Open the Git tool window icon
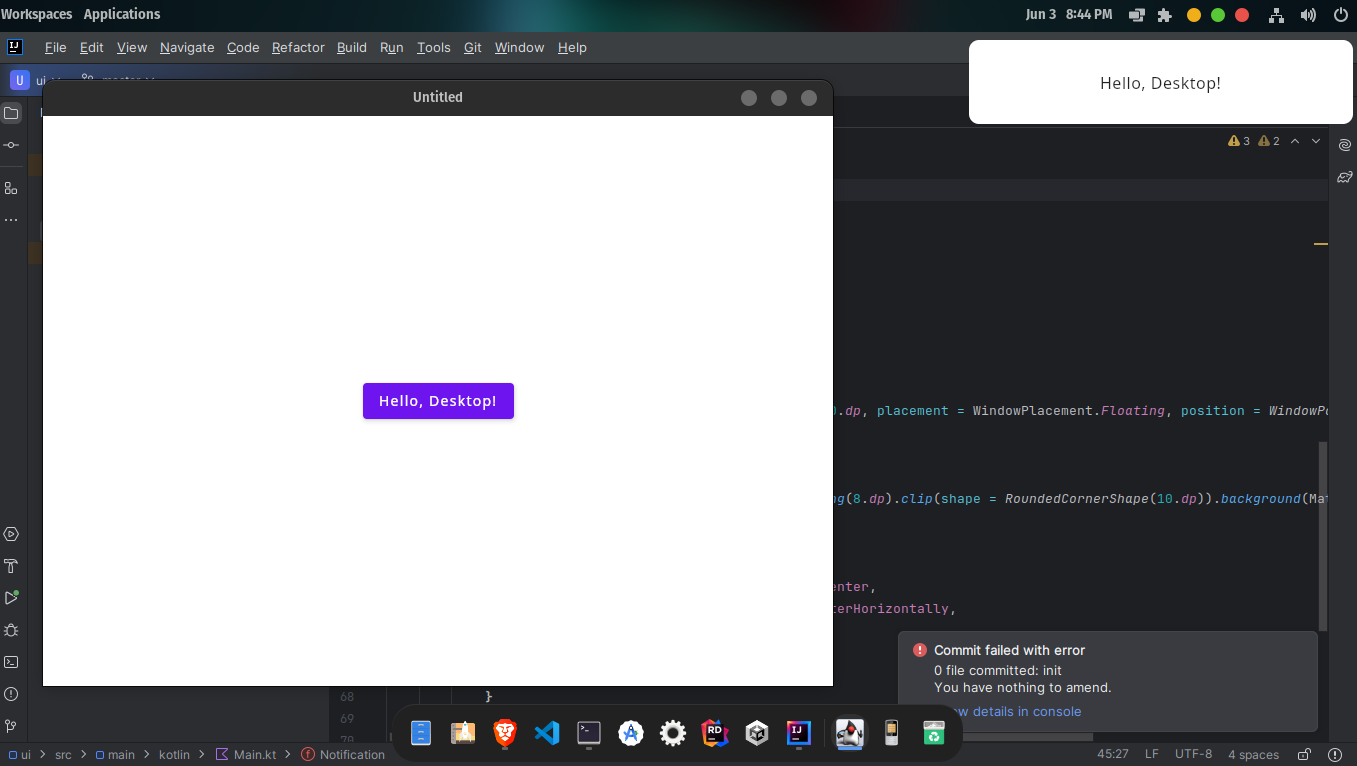Image resolution: width=1357 pixels, height=766 pixels. point(11,726)
